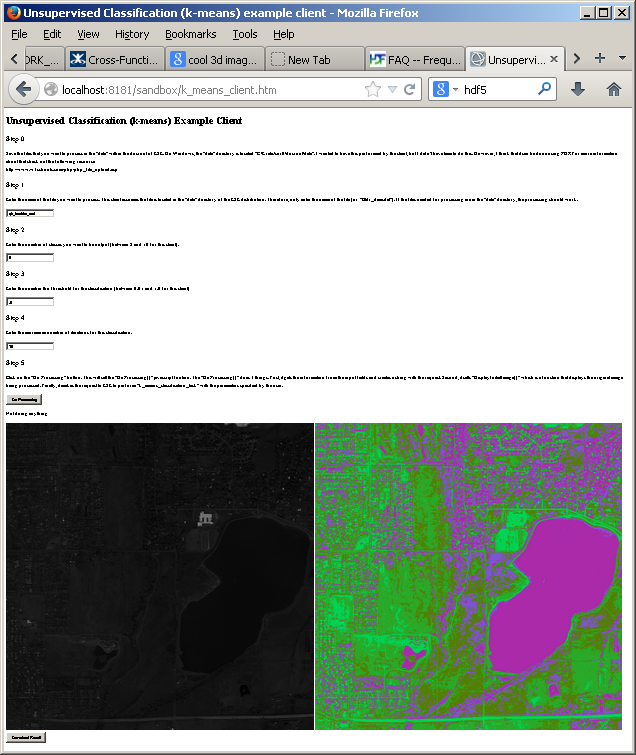This screenshot has height=755, width=636.
Task: Switch to the New Tab tab
Action: tap(314, 59)
